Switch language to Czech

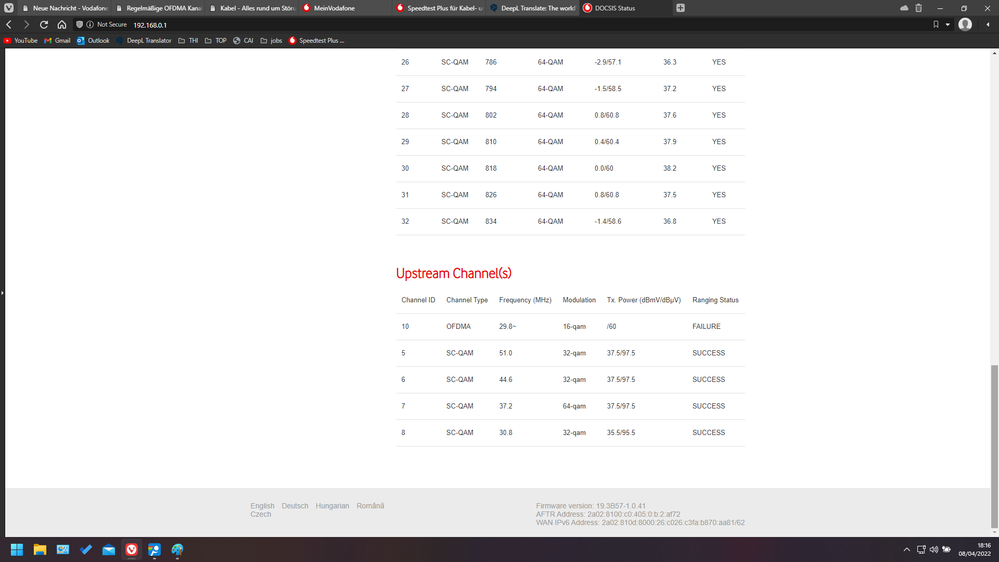pyautogui.click(x=261, y=514)
